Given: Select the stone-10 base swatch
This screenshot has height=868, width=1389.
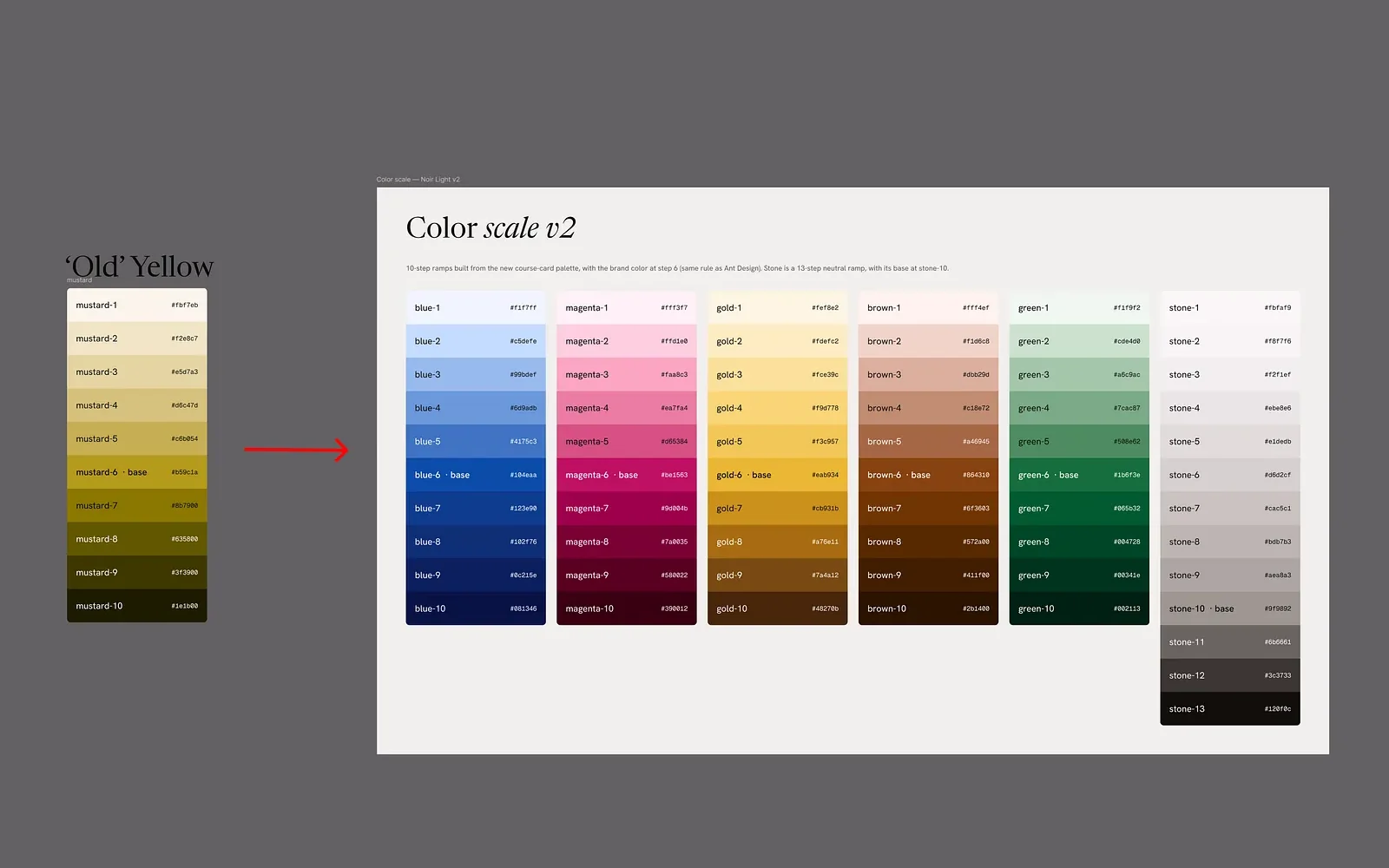Looking at the screenshot, I should [1230, 608].
